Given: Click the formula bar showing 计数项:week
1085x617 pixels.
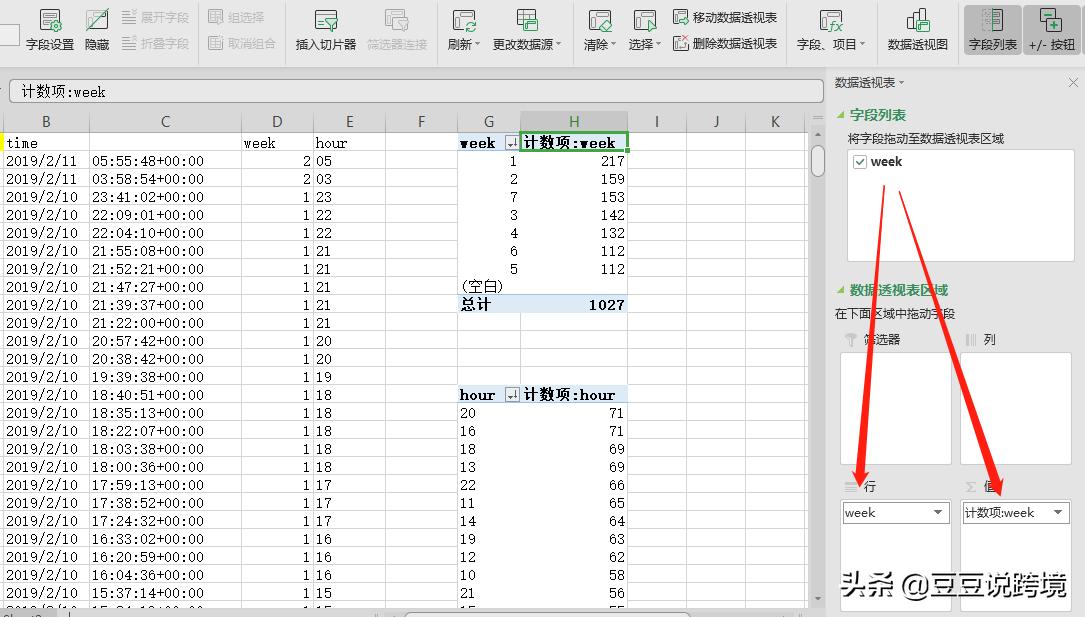Looking at the screenshot, I should pos(400,91).
